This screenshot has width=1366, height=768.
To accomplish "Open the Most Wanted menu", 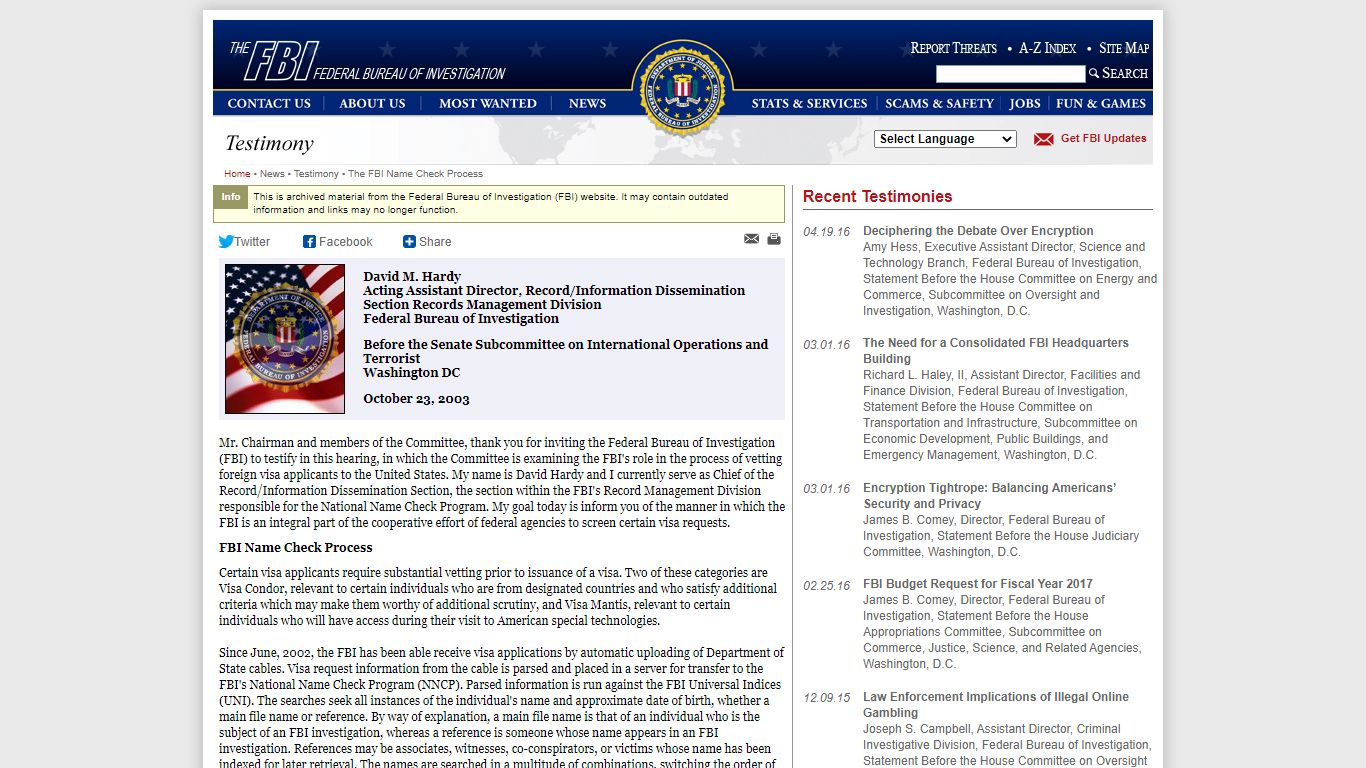I will [x=488, y=103].
